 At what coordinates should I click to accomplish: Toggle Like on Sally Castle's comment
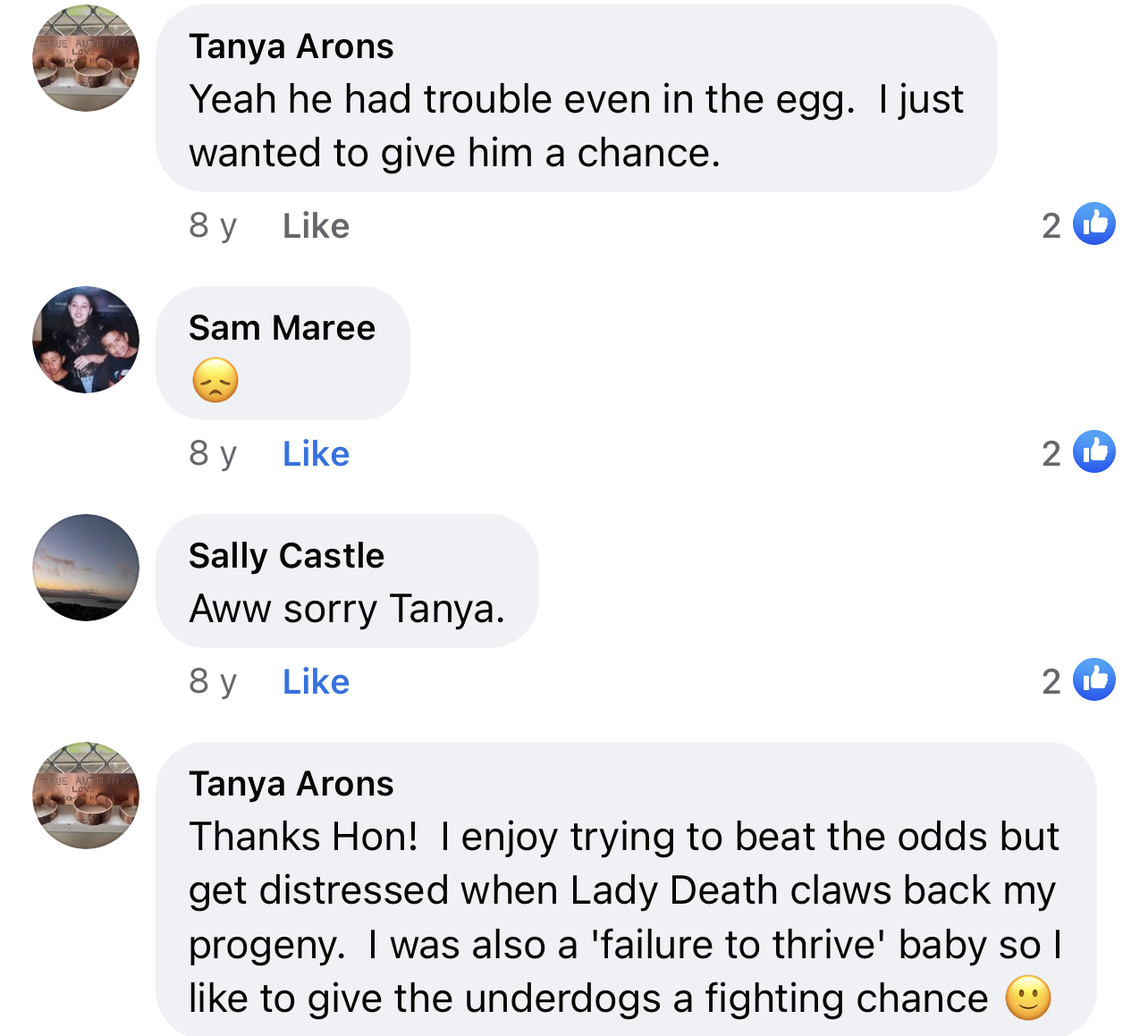pyautogui.click(x=316, y=682)
